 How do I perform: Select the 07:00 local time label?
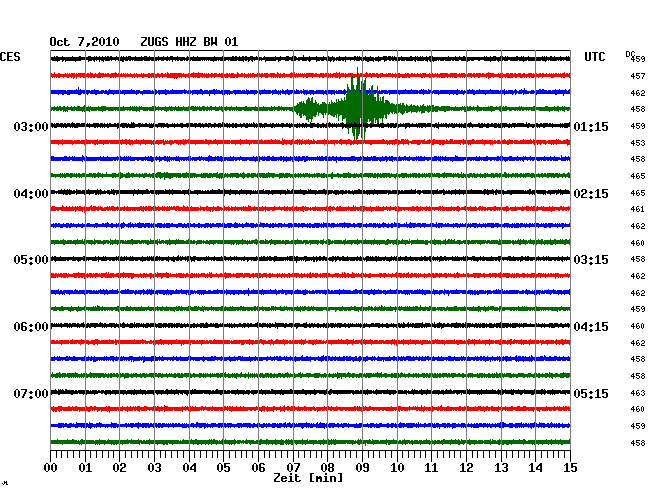31,393
